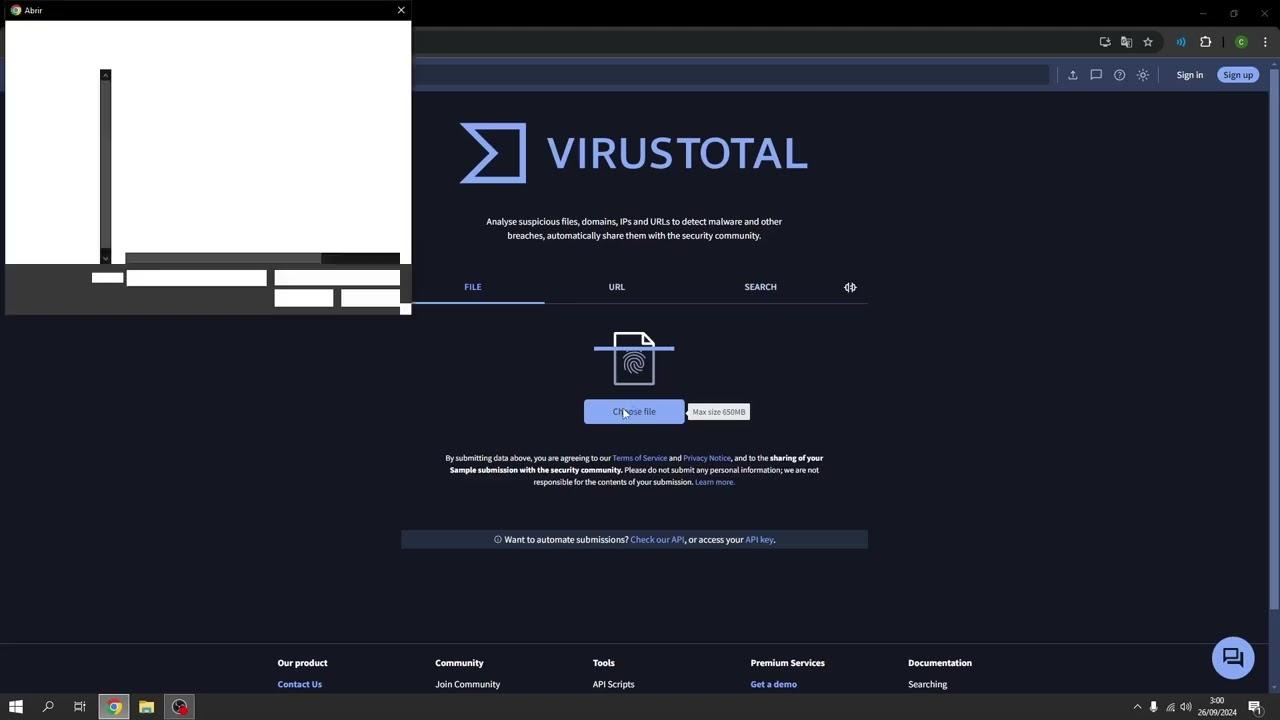The image size is (1280, 720).
Task: Click the translate page icon in address bar
Action: (x=1126, y=42)
